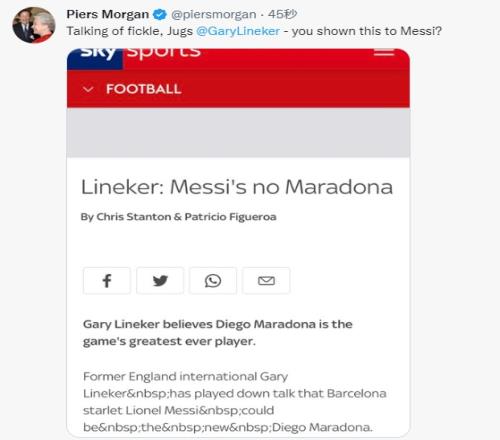The image size is (500, 440).
Task: Select the FOOTBALL menu label
Action: pos(144,89)
